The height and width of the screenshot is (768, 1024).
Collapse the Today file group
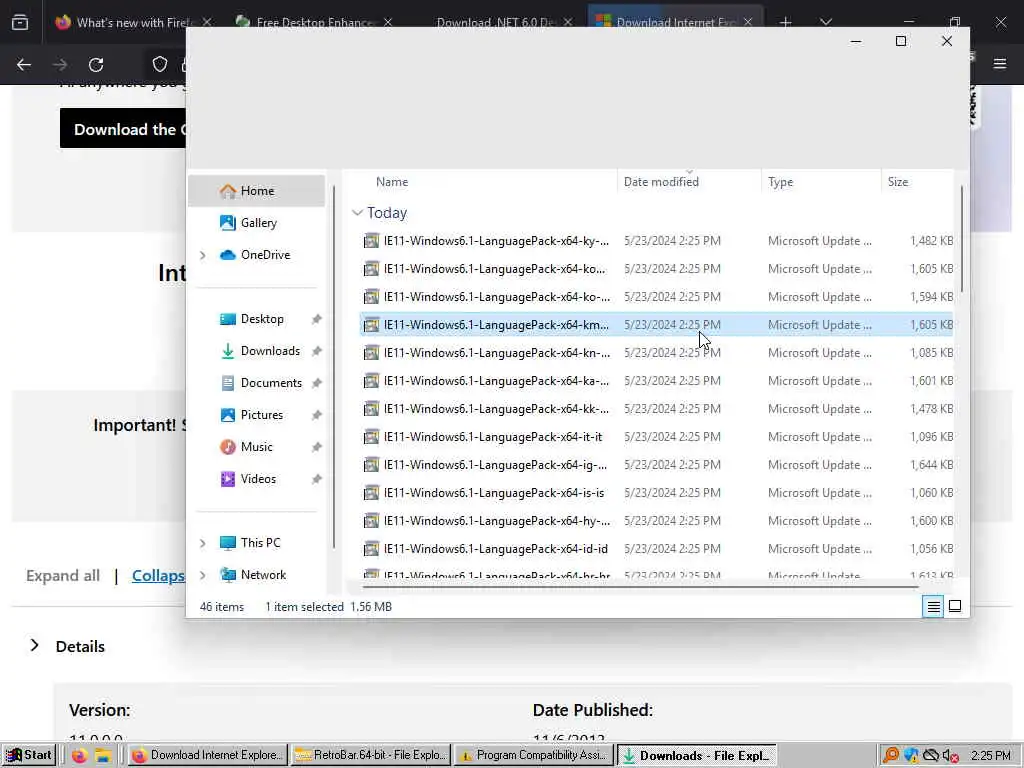click(357, 213)
